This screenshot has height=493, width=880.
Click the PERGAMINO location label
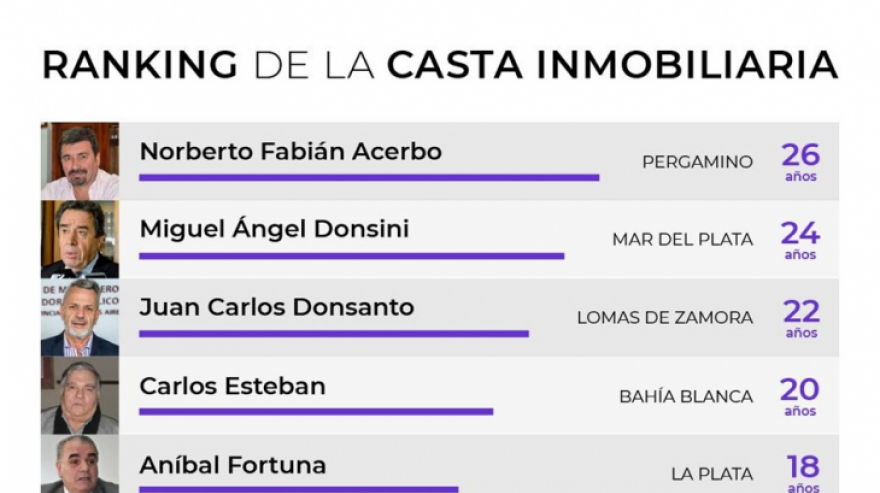tap(698, 162)
